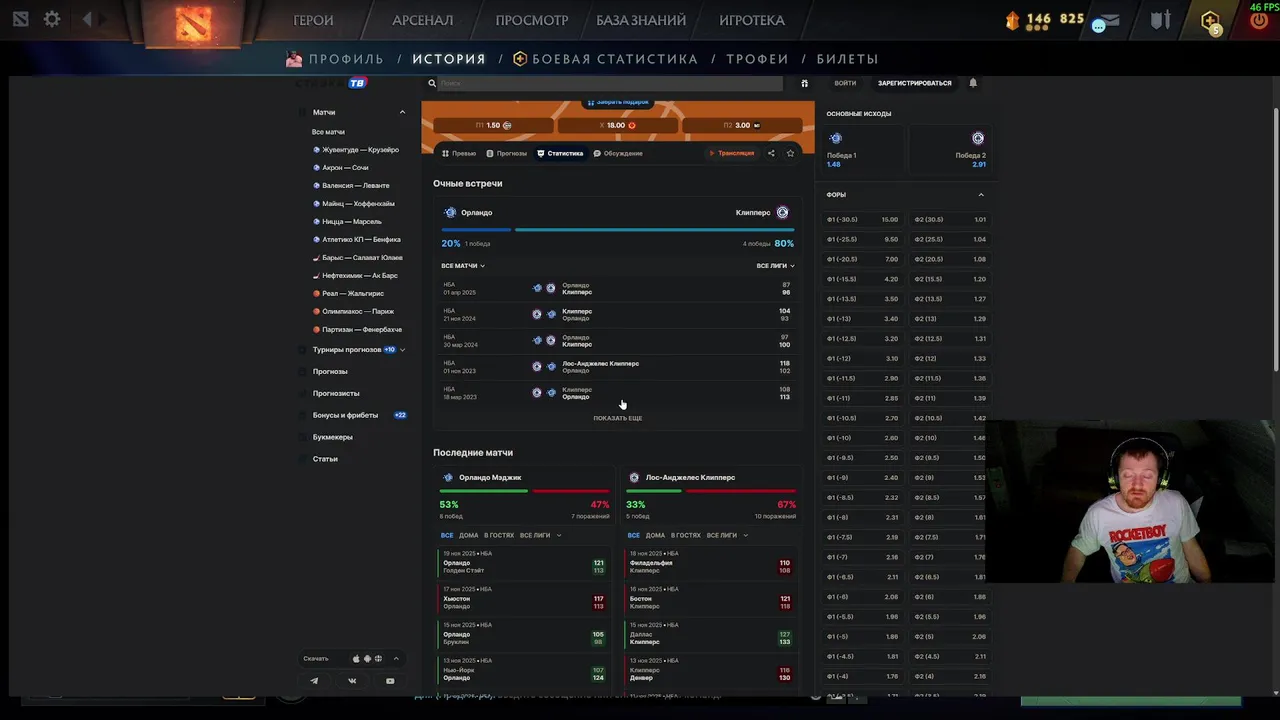Viewport: 1280px width, 720px height.
Task: Click the Apple download icon
Action: pyautogui.click(x=356, y=659)
